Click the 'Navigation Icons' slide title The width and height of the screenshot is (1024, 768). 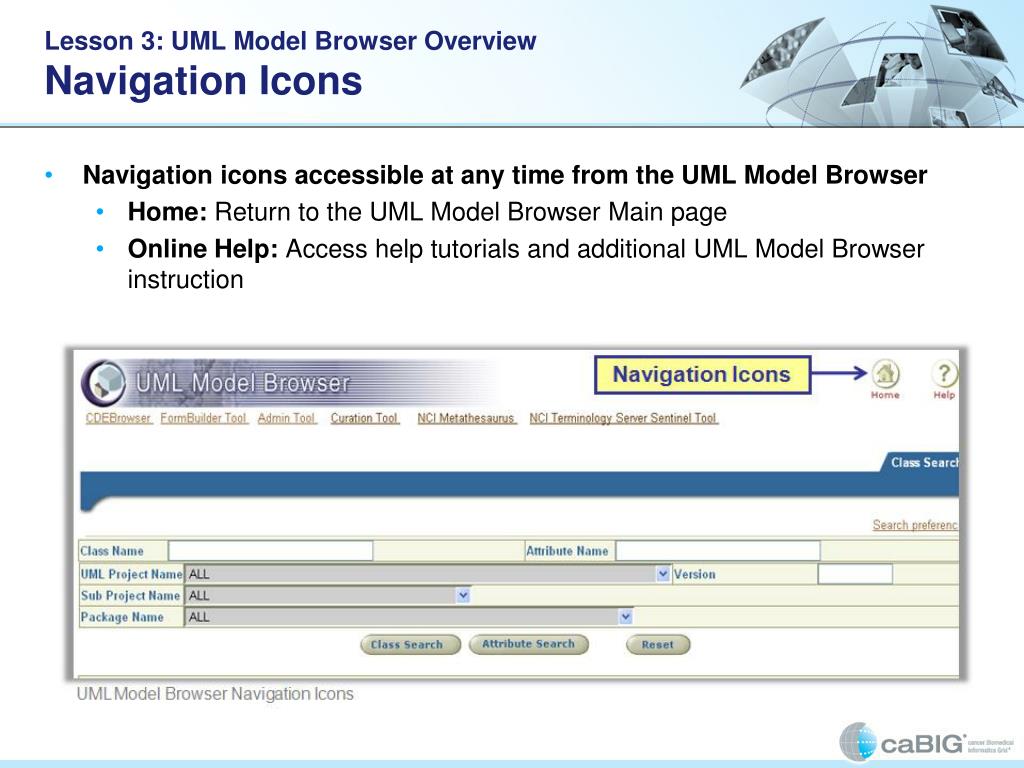click(x=203, y=81)
